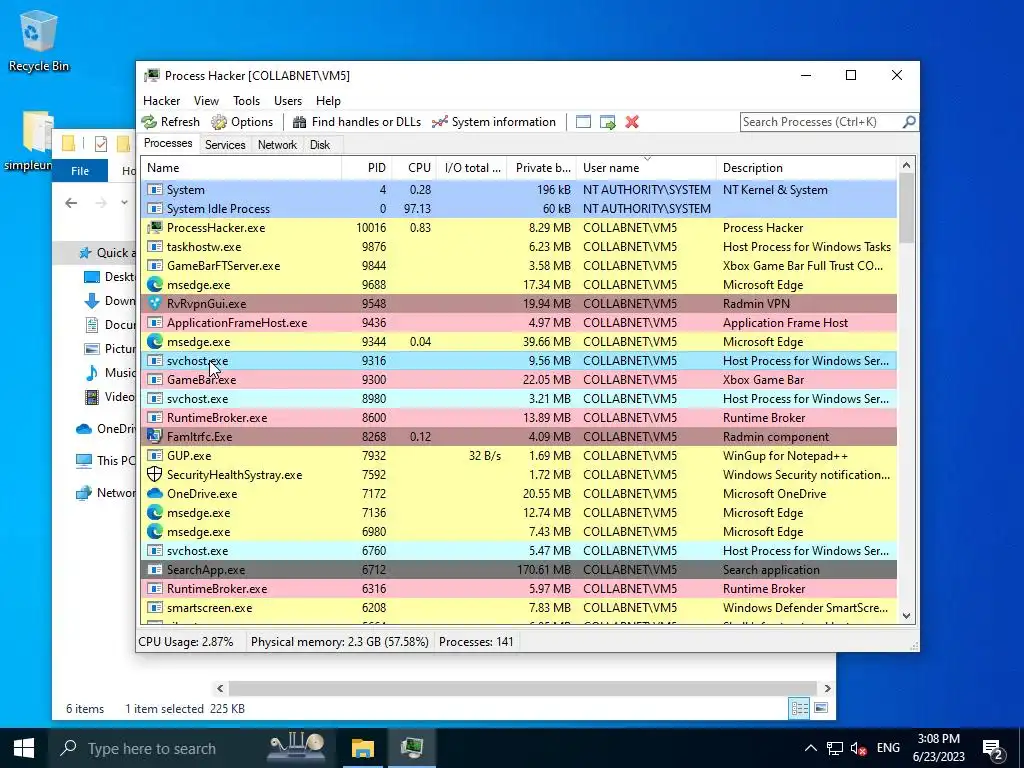The height and width of the screenshot is (768, 1024).
Task: Open the notification center icon
Action: click(x=993, y=750)
